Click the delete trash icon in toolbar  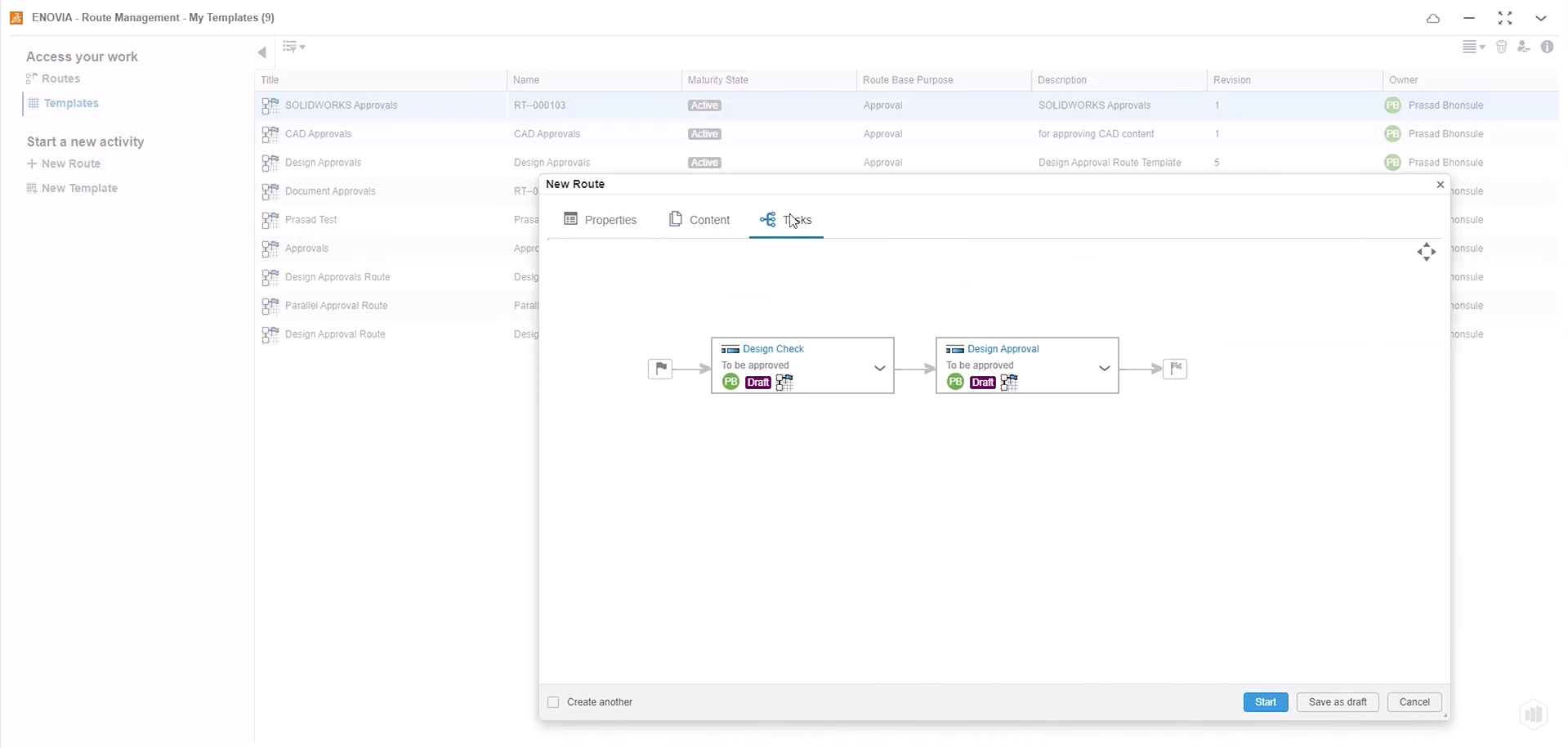[x=1502, y=47]
